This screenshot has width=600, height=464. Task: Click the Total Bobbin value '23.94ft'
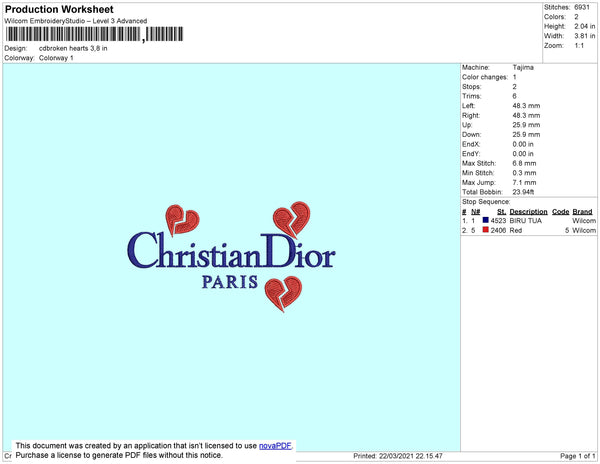click(x=523, y=192)
